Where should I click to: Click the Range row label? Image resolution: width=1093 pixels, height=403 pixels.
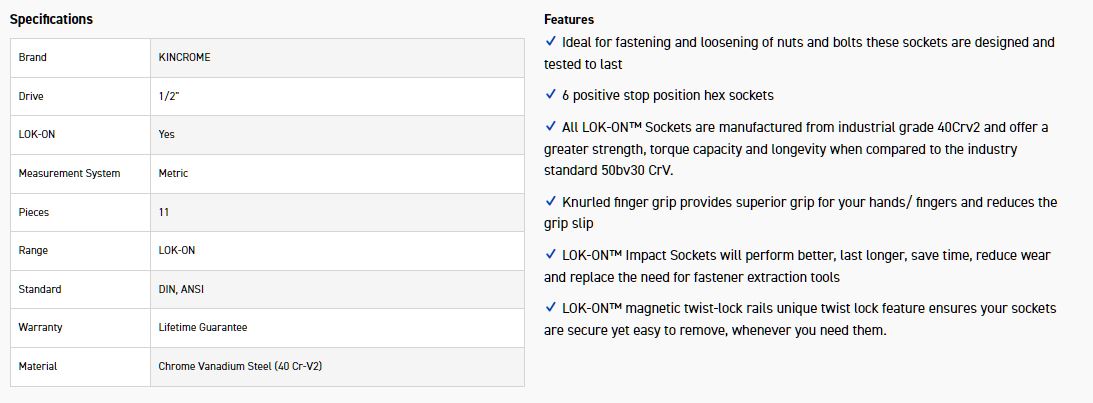[33, 250]
